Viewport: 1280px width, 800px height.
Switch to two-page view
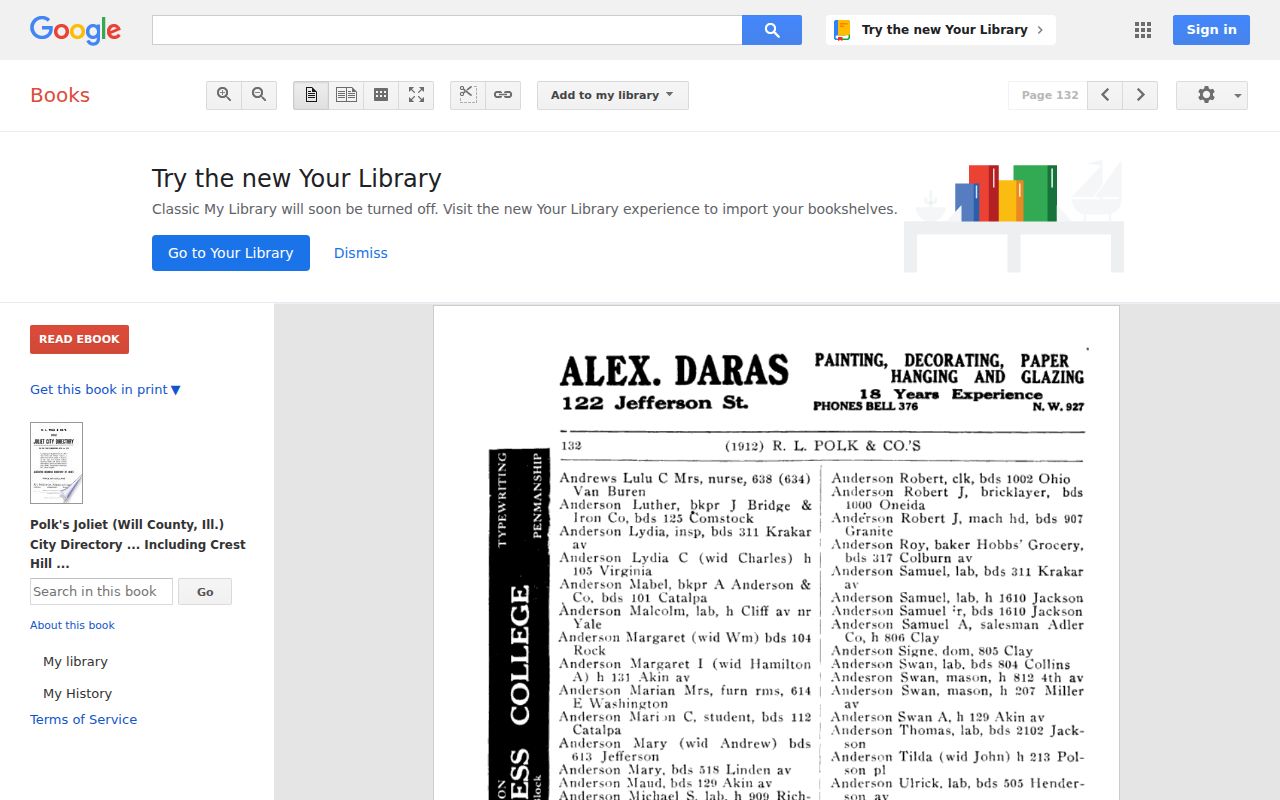346,95
